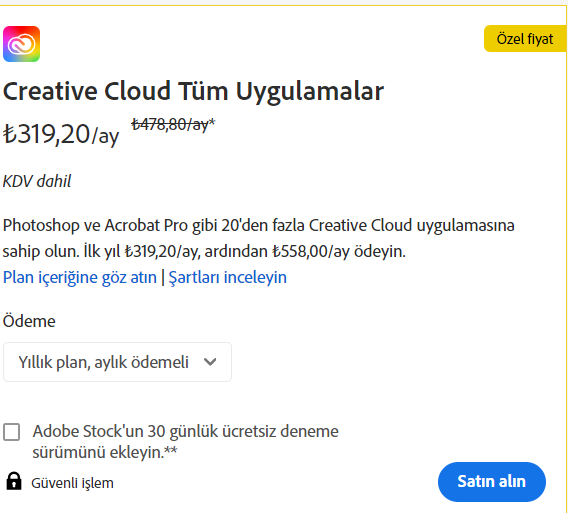The image size is (568, 513).
Task: Click the Photoshop ve Acrobat Pro description text
Action: pyautogui.click(x=259, y=238)
